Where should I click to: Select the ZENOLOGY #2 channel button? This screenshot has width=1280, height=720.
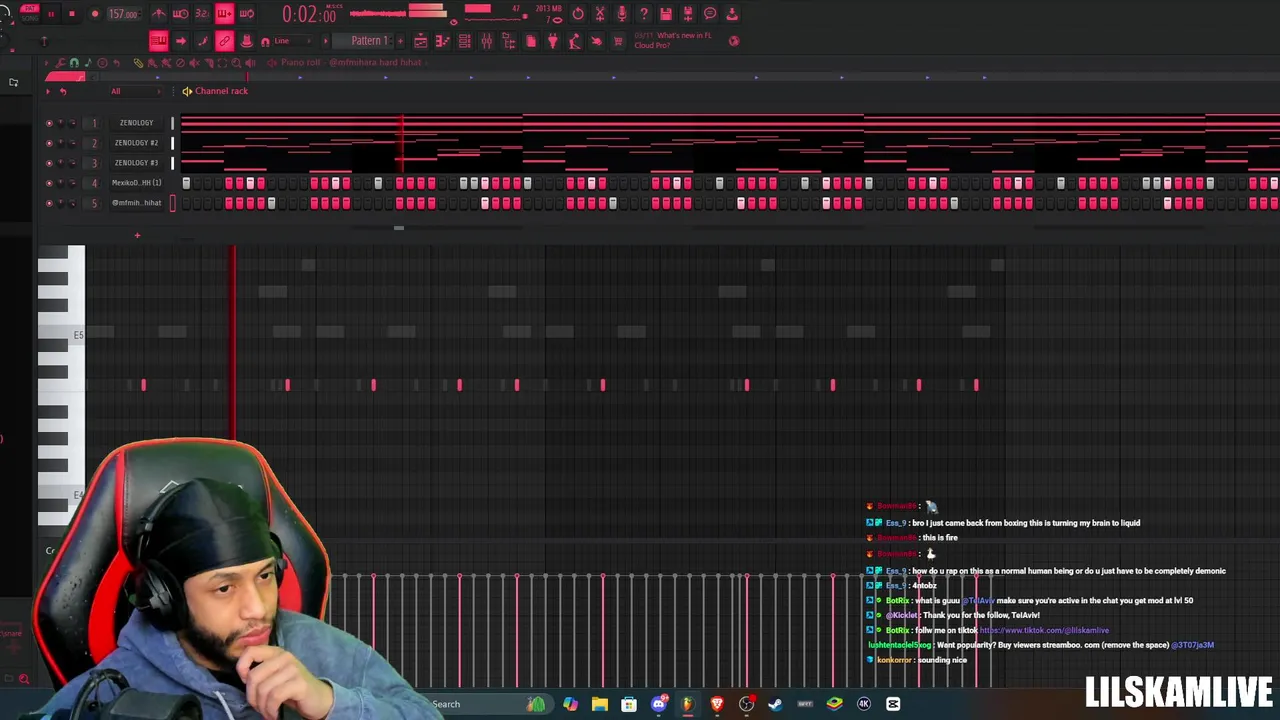click(x=136, y=143)
